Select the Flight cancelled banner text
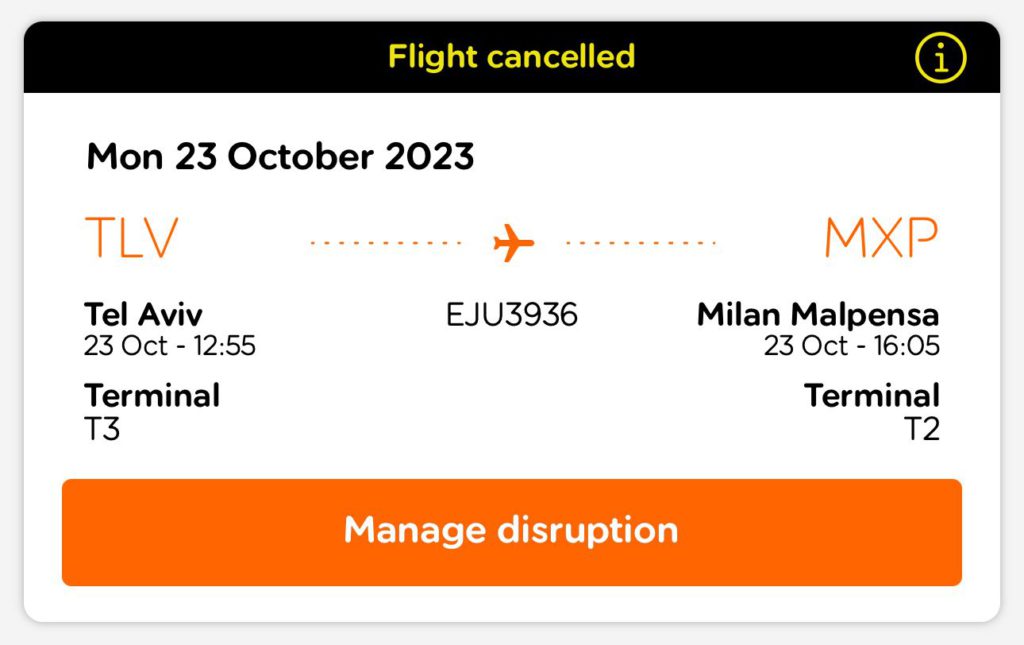The height and width of the screenshot is (645, 1024). click(x=511, y=56)
